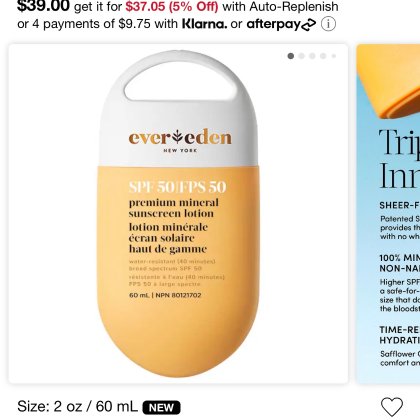
Task: Jump to fourth image via carousel dot
Action: pos(323,56)
